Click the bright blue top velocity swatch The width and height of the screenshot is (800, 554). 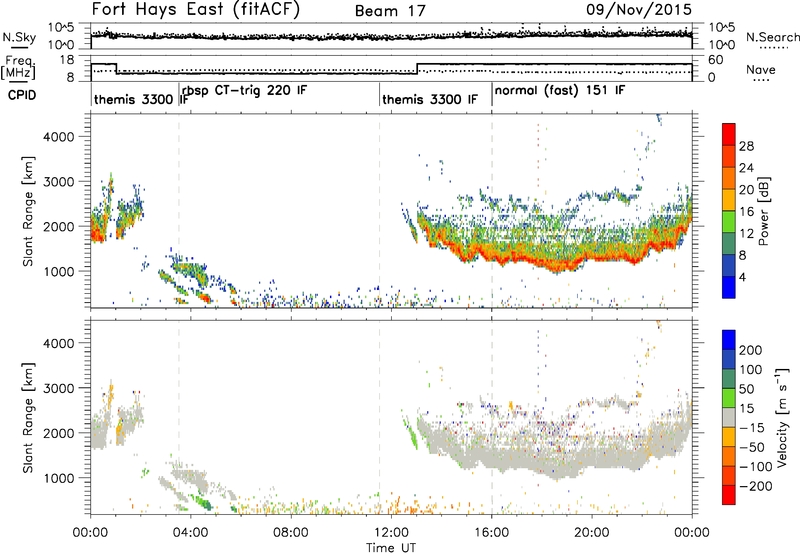pyautogui.click(x=729, y=340)
